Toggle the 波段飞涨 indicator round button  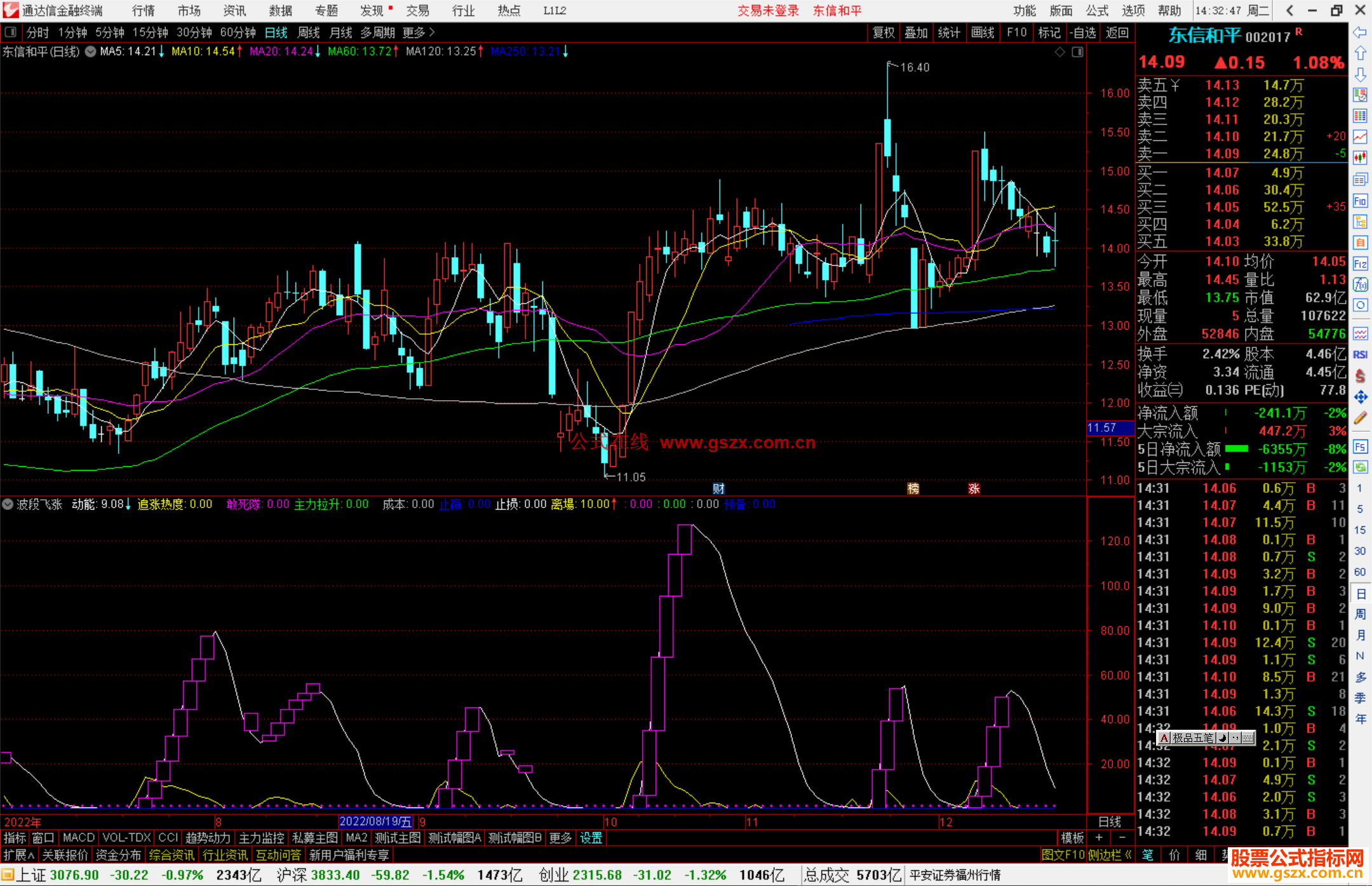pos(8,504)
